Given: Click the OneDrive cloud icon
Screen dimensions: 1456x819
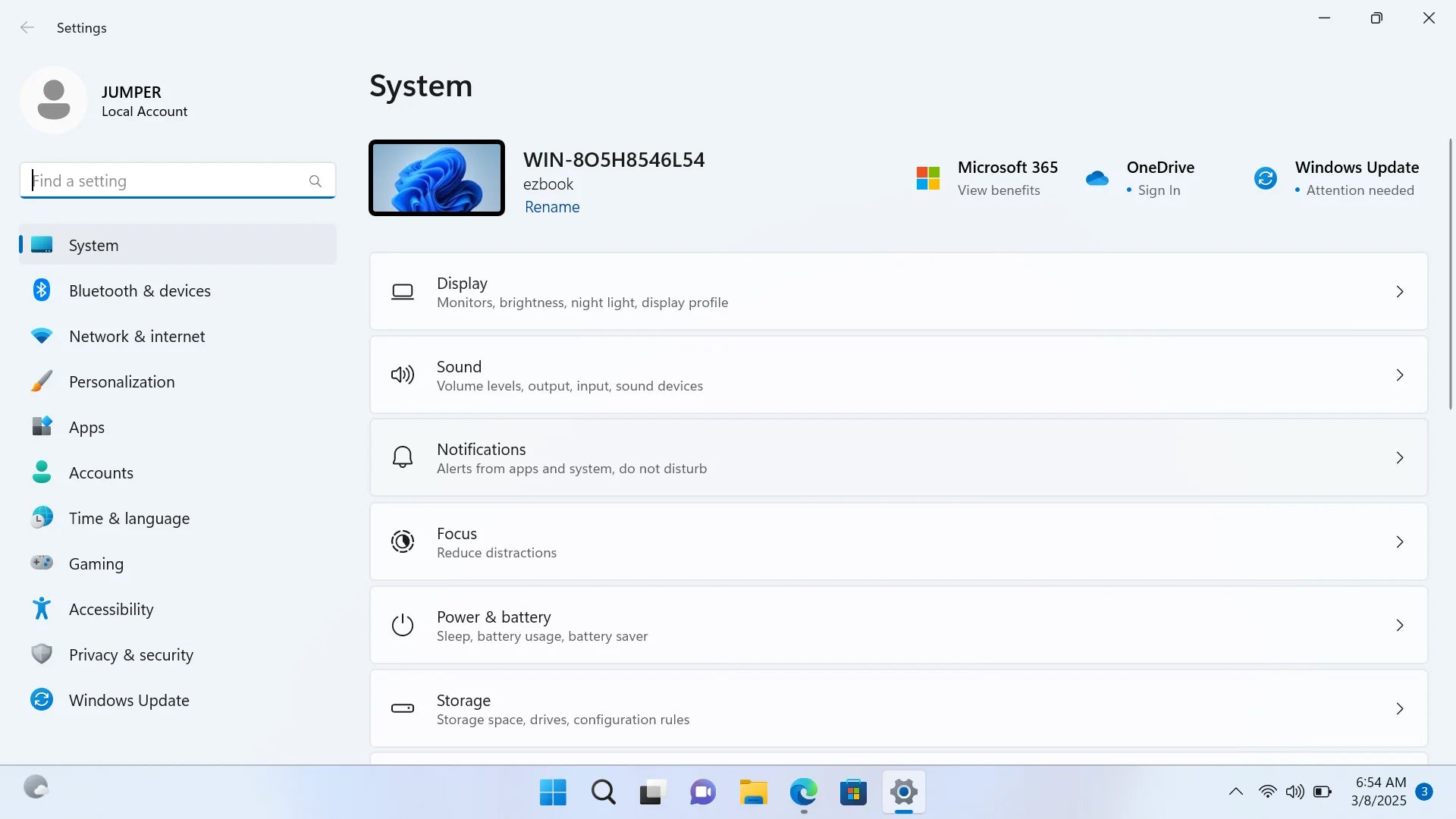Looking at the screenshot, I should pyautogui.click(x=1097, y=179).
